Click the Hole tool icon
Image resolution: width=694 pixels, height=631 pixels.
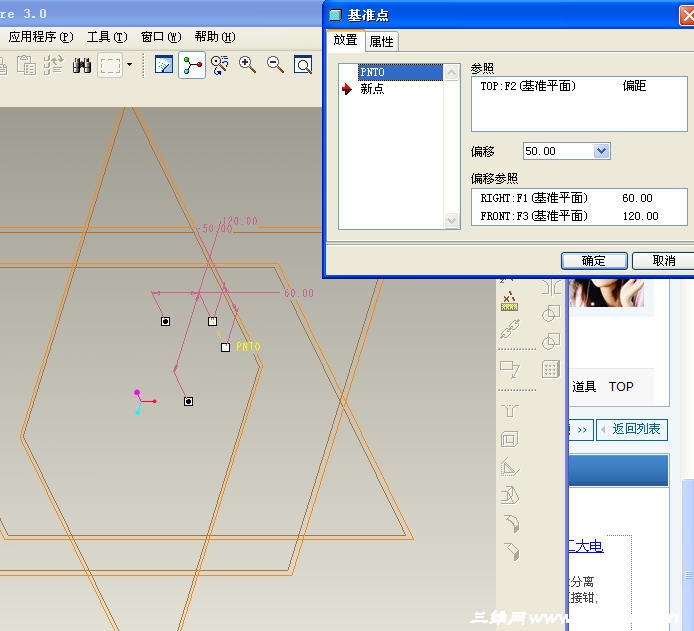coord(510,411)
